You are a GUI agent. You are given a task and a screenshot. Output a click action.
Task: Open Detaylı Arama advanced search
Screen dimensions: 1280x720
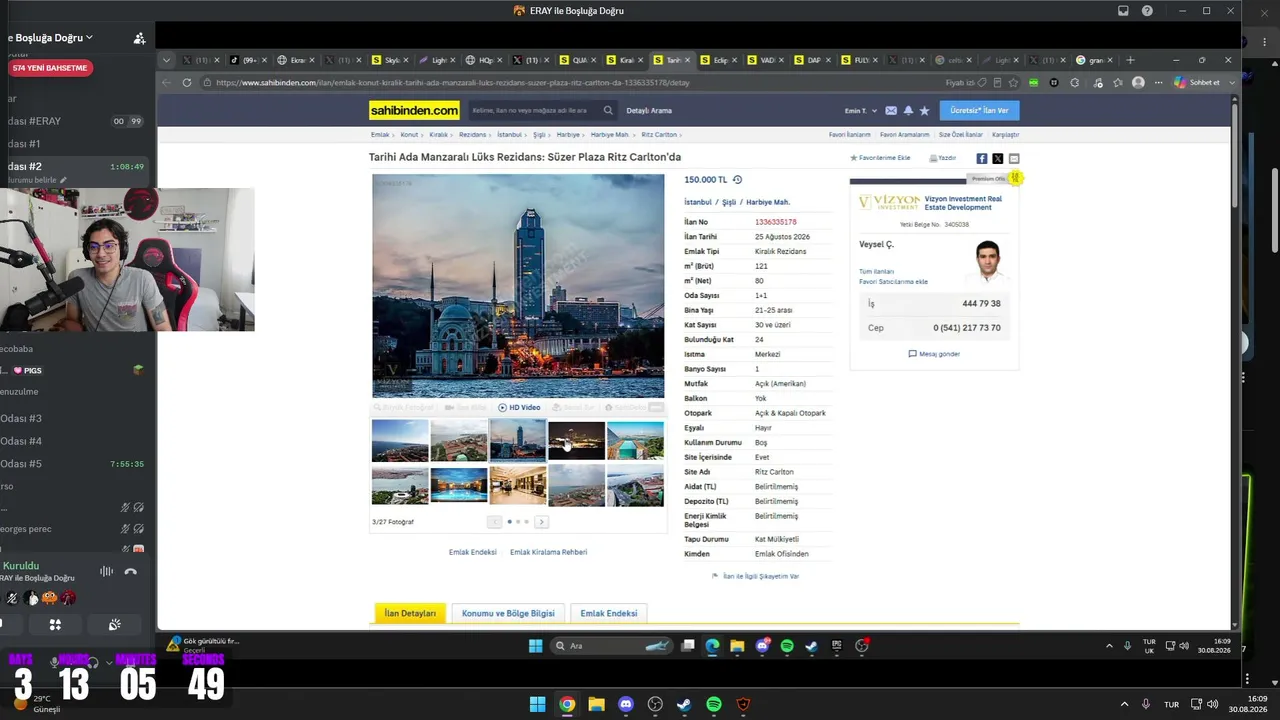point(649,110)
